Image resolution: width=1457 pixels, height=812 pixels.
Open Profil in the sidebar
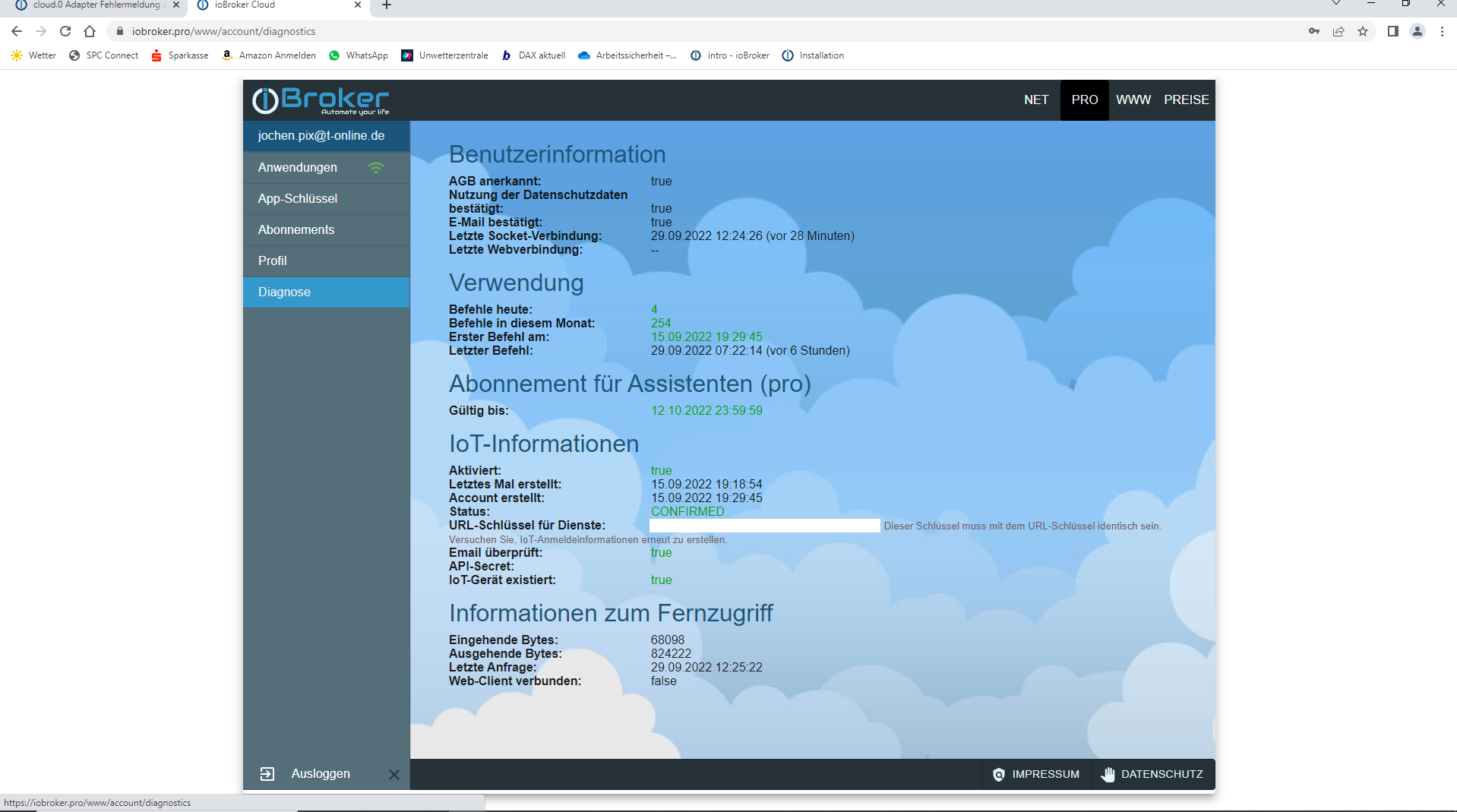point(327,261)
